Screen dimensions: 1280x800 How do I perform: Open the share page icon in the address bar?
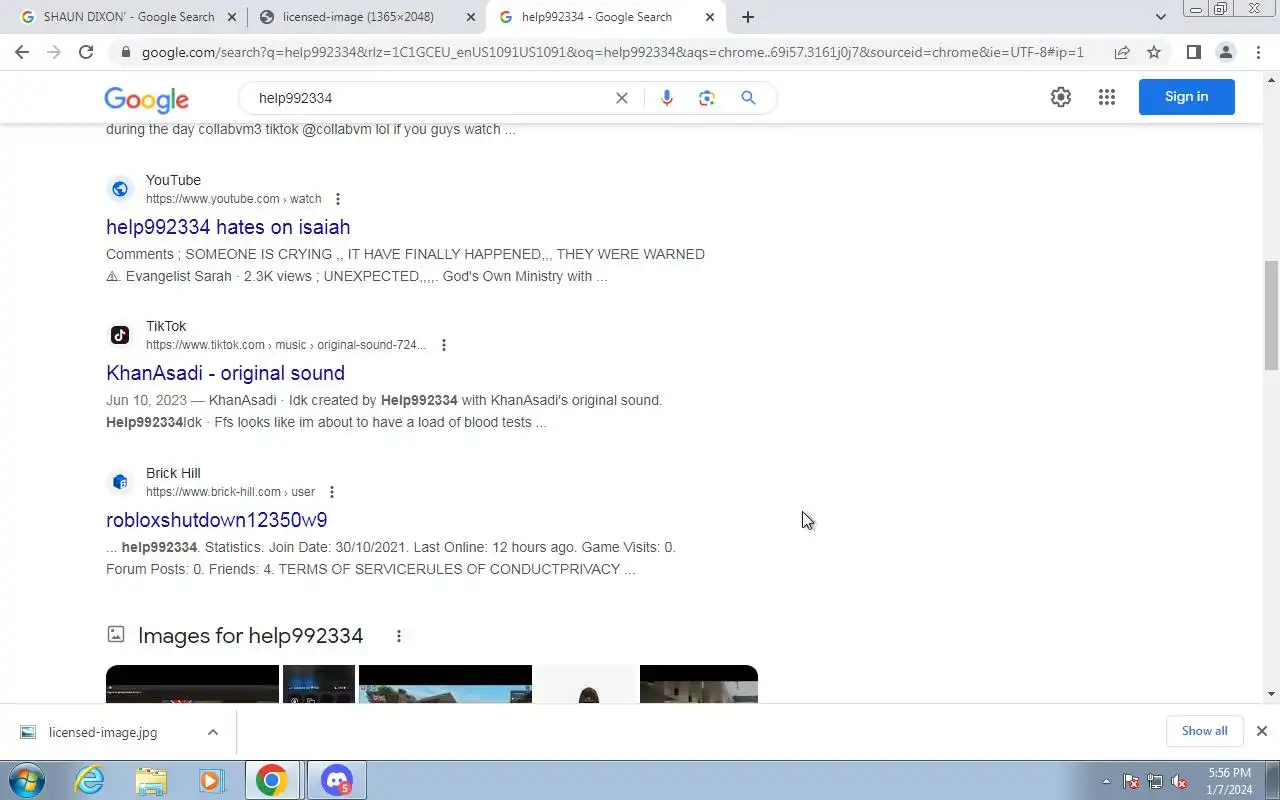(1122, 52)
